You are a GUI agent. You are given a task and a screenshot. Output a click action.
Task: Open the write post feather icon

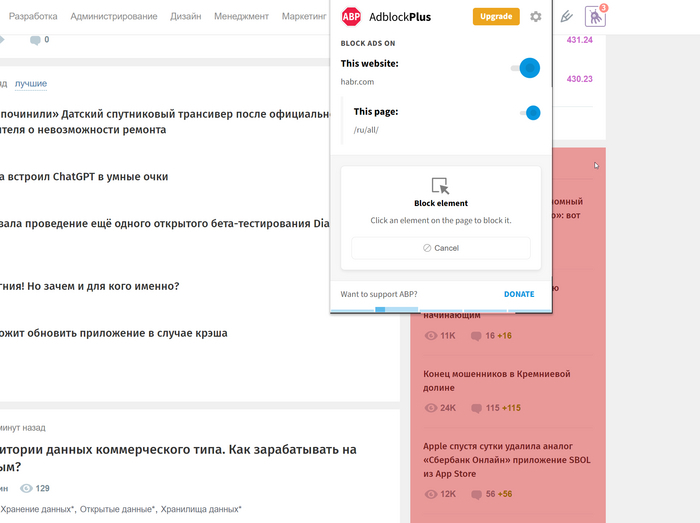[567, 17]
